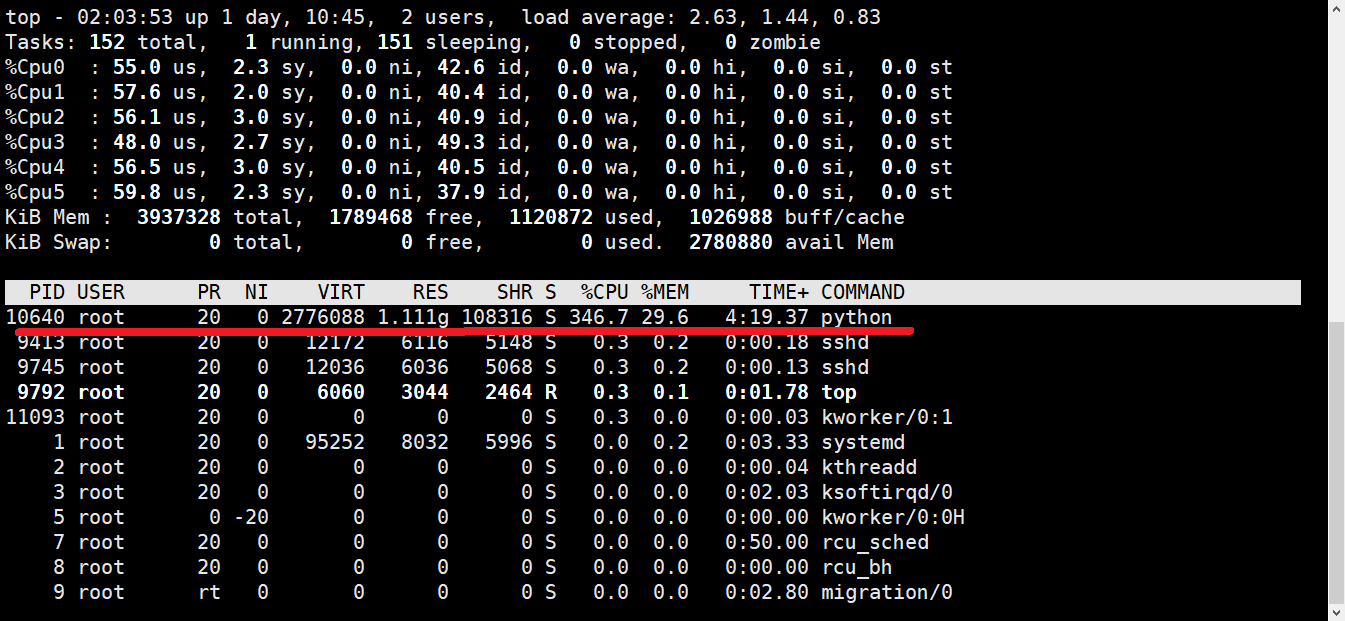Click the TIME+ column header

pyautogui.click(x=779, y=292)
